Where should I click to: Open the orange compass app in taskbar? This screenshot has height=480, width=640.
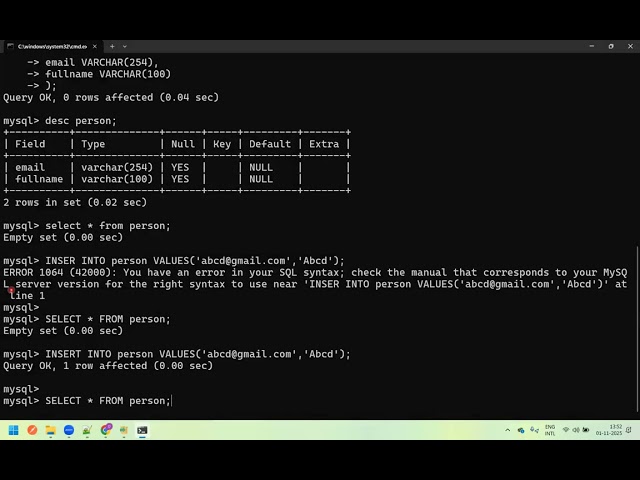click(x=32, y=430)
